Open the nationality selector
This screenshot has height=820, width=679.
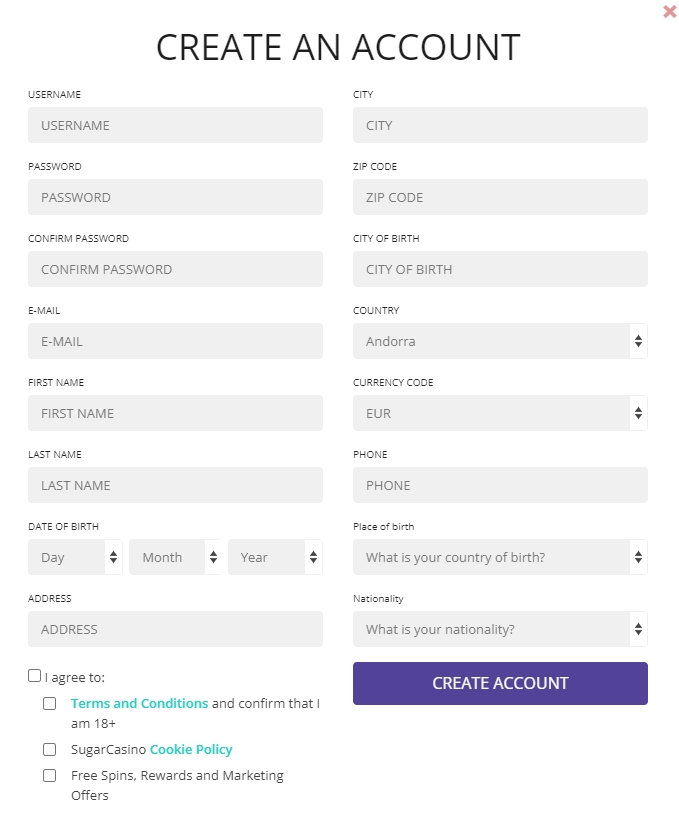(x=500, y=629)
